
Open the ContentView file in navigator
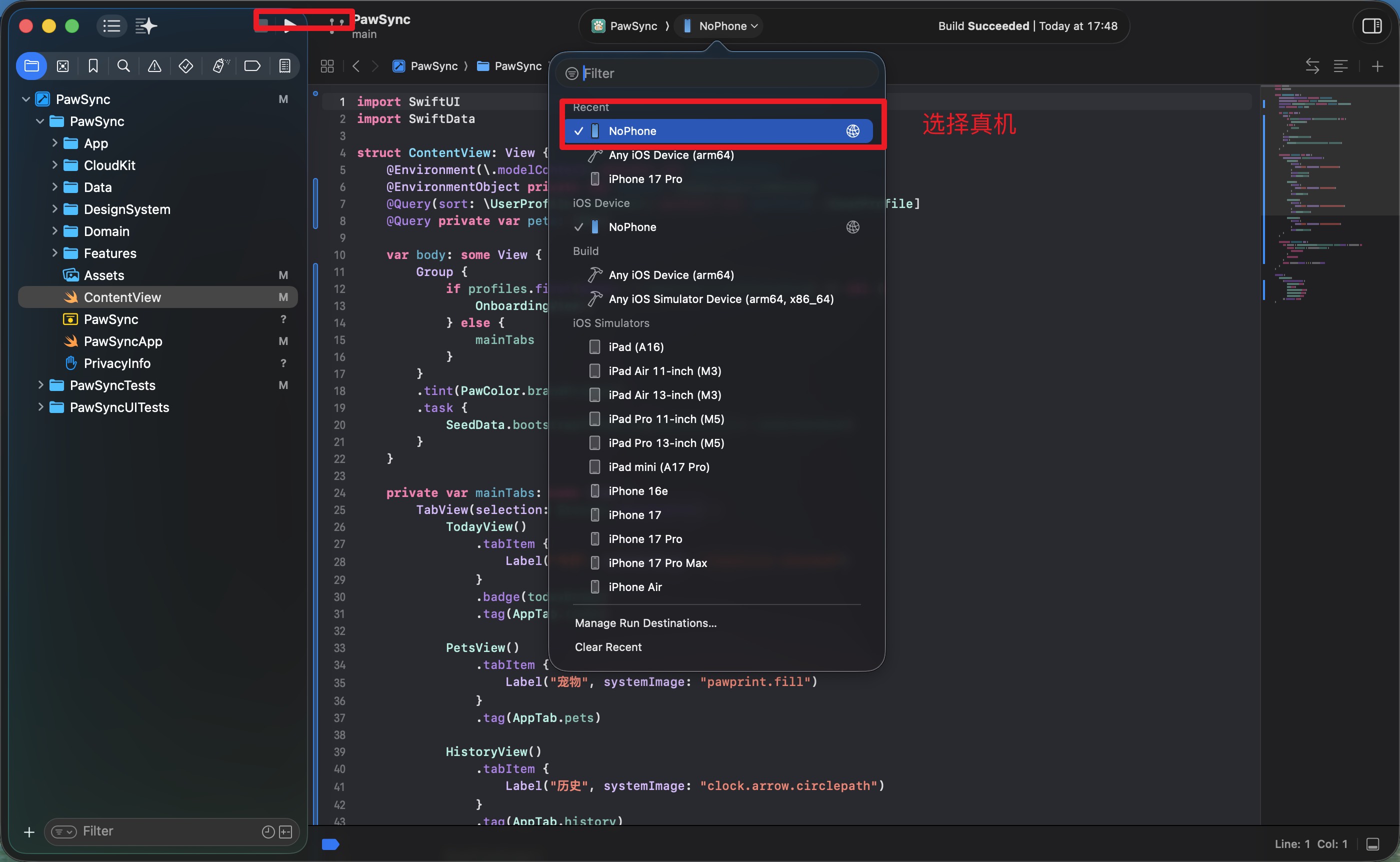click(158, 297)
